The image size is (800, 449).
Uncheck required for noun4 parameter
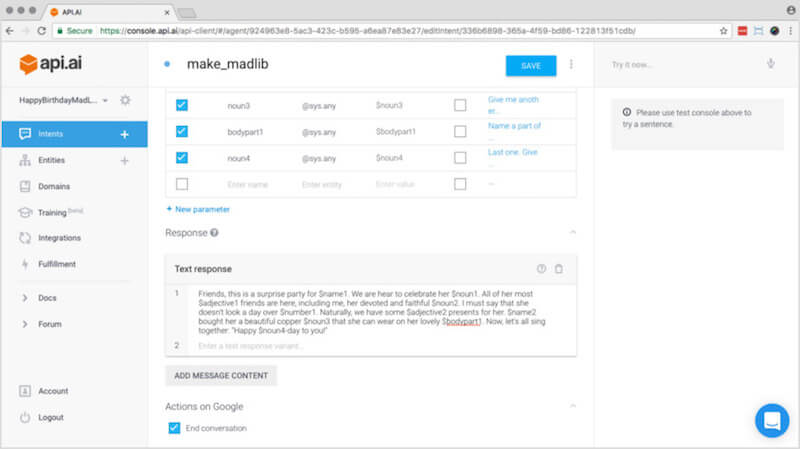pyautogui.click(x=182, y=158)
